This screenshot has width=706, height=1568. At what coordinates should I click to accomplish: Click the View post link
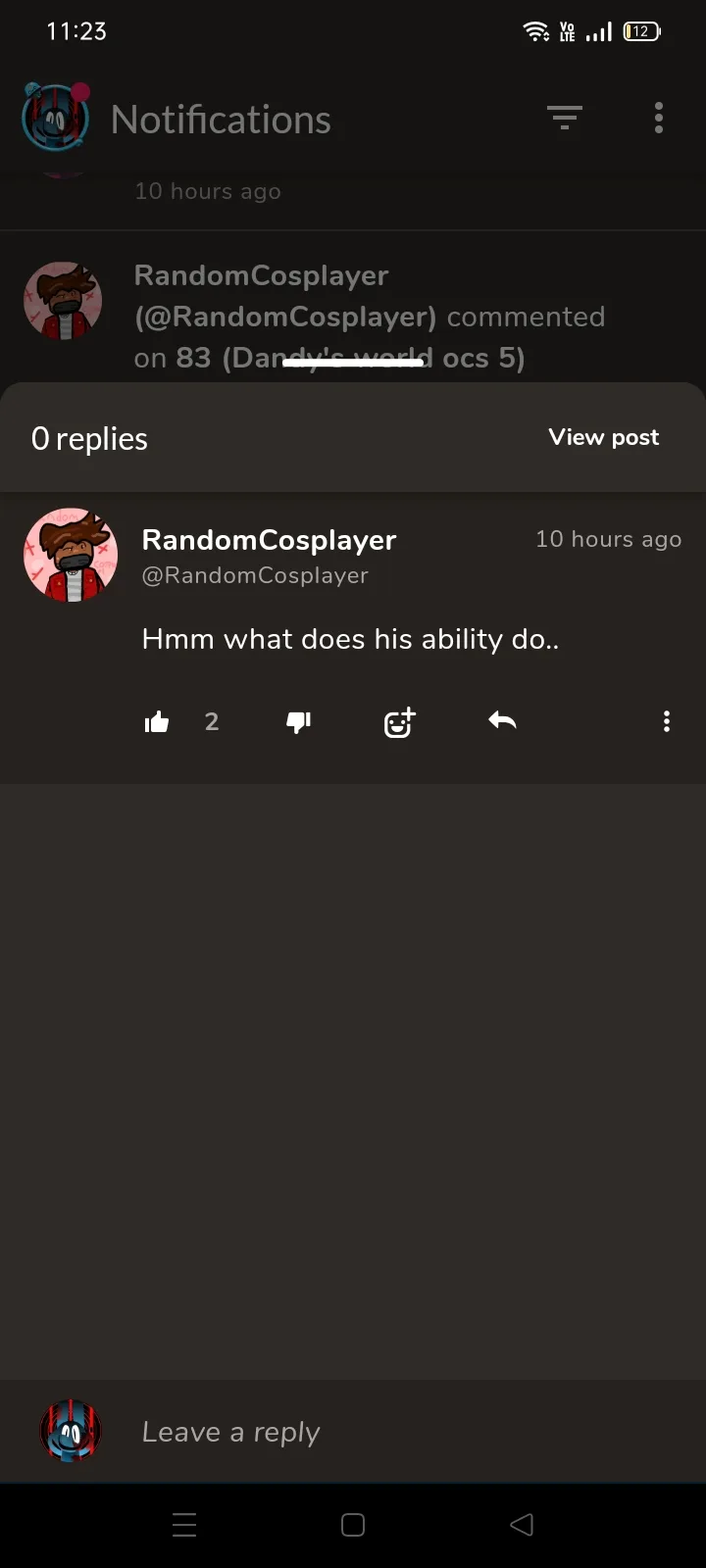point(603,437)
